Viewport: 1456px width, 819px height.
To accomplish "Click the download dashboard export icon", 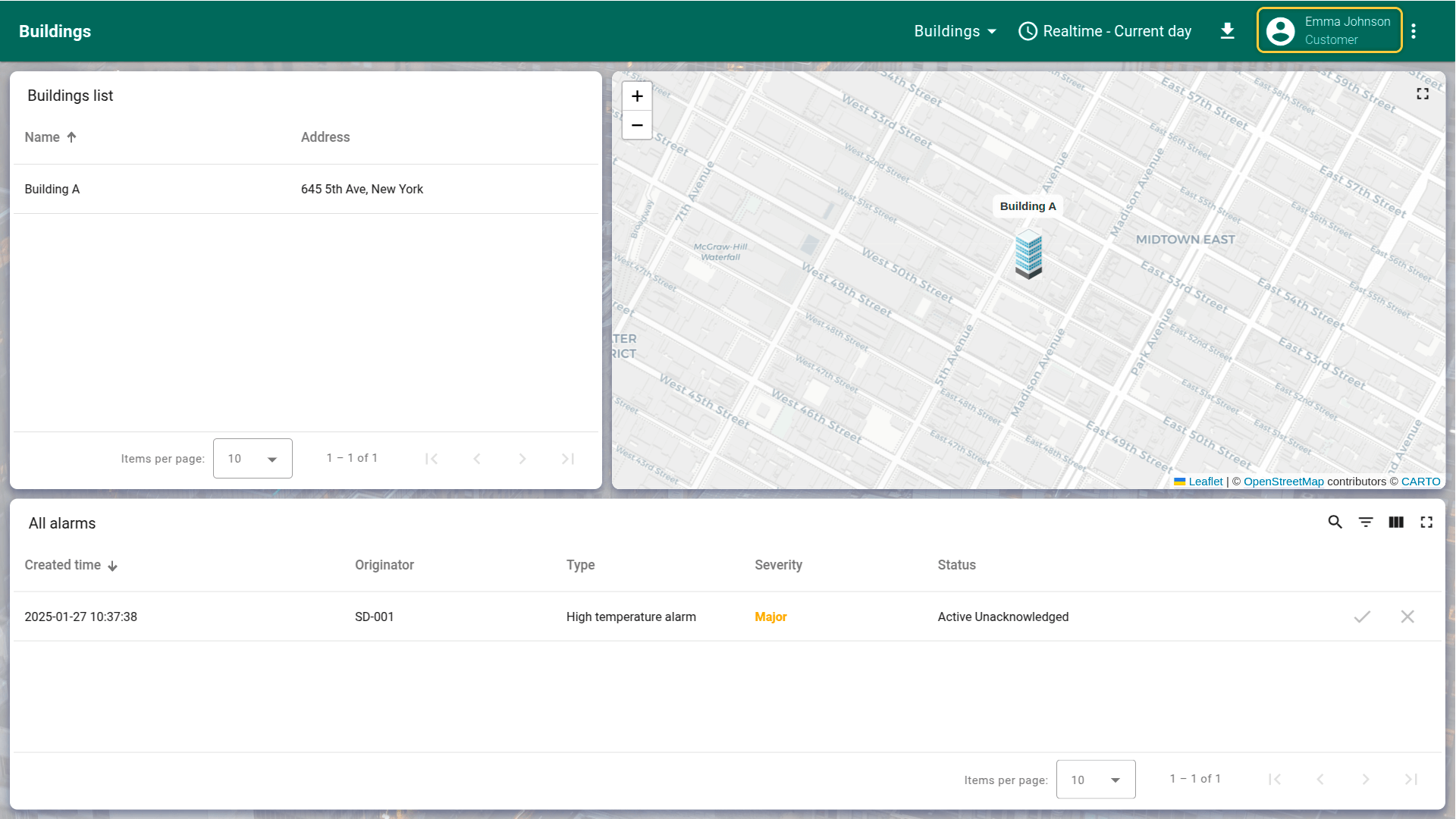I will [x=1227, y=31].
